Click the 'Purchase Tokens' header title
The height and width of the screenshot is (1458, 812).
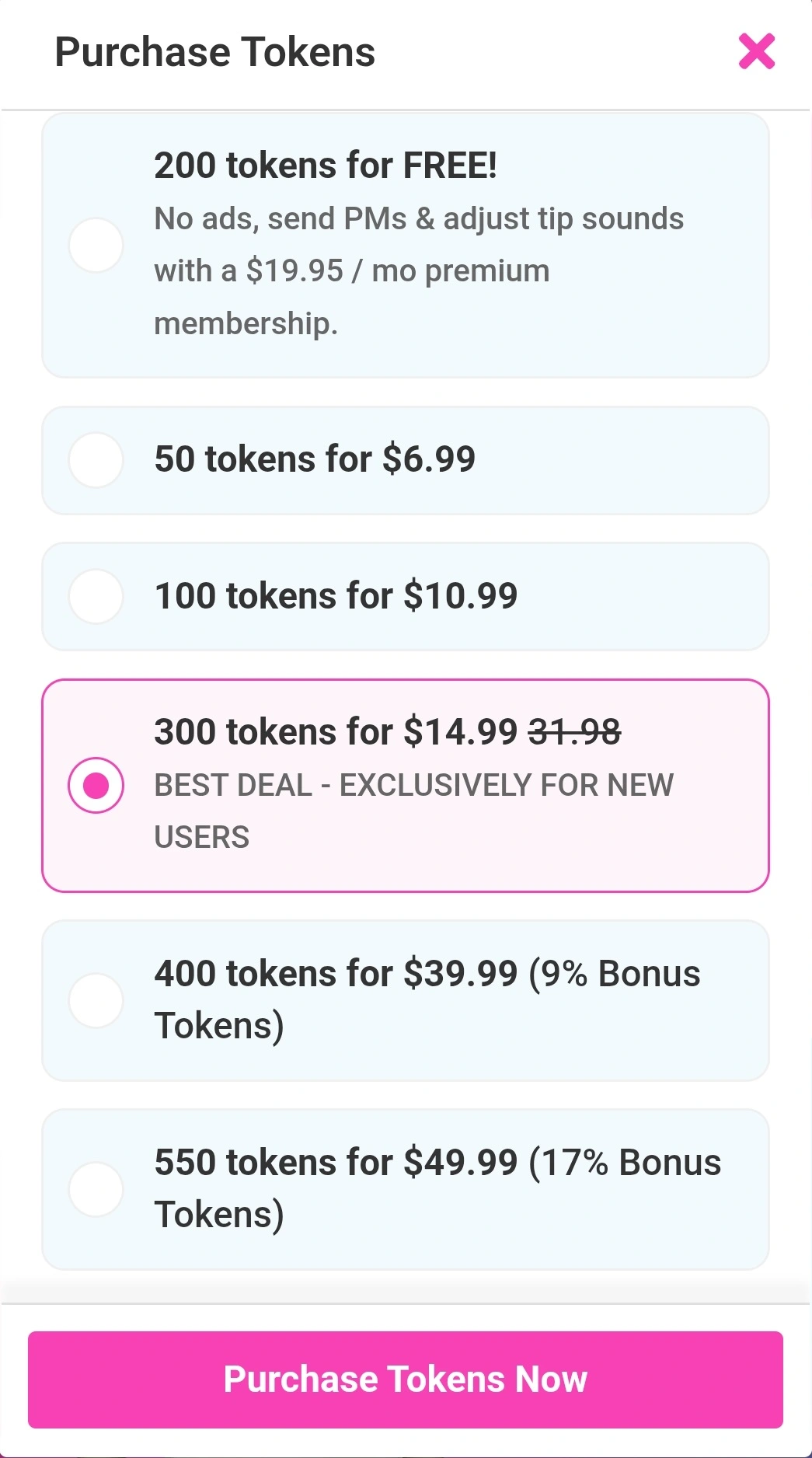coord(215,53)
